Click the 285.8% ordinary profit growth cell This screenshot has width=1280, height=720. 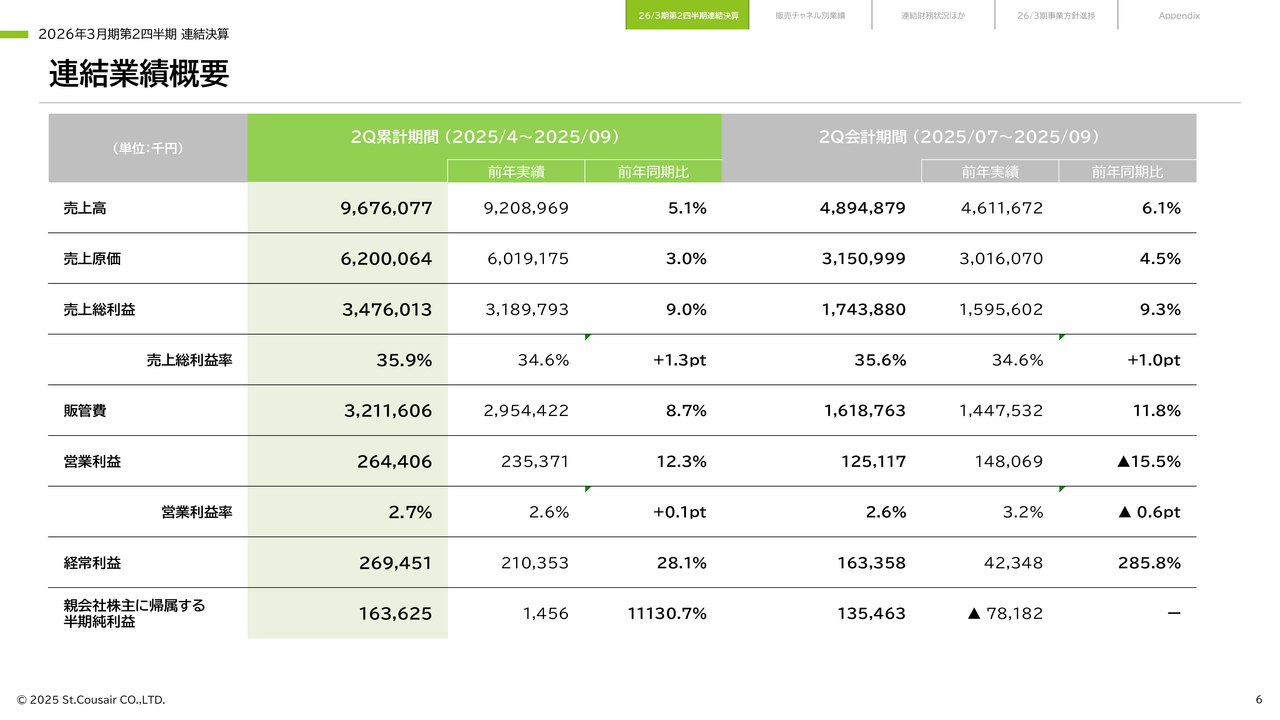point(1149,563)
